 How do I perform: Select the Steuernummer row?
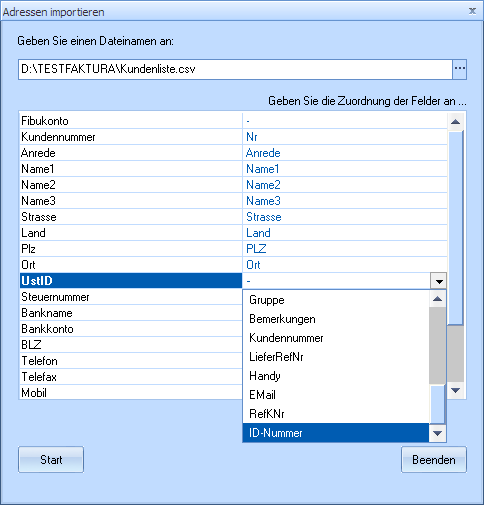point(131,297)
